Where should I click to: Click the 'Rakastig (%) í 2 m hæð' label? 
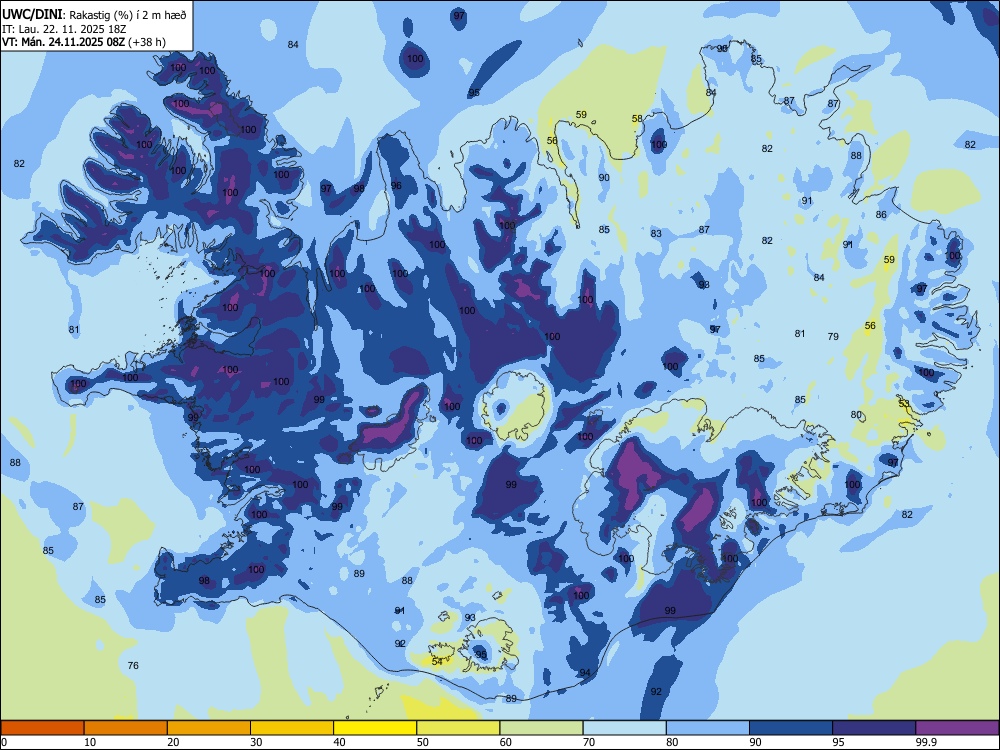[128, 15]
